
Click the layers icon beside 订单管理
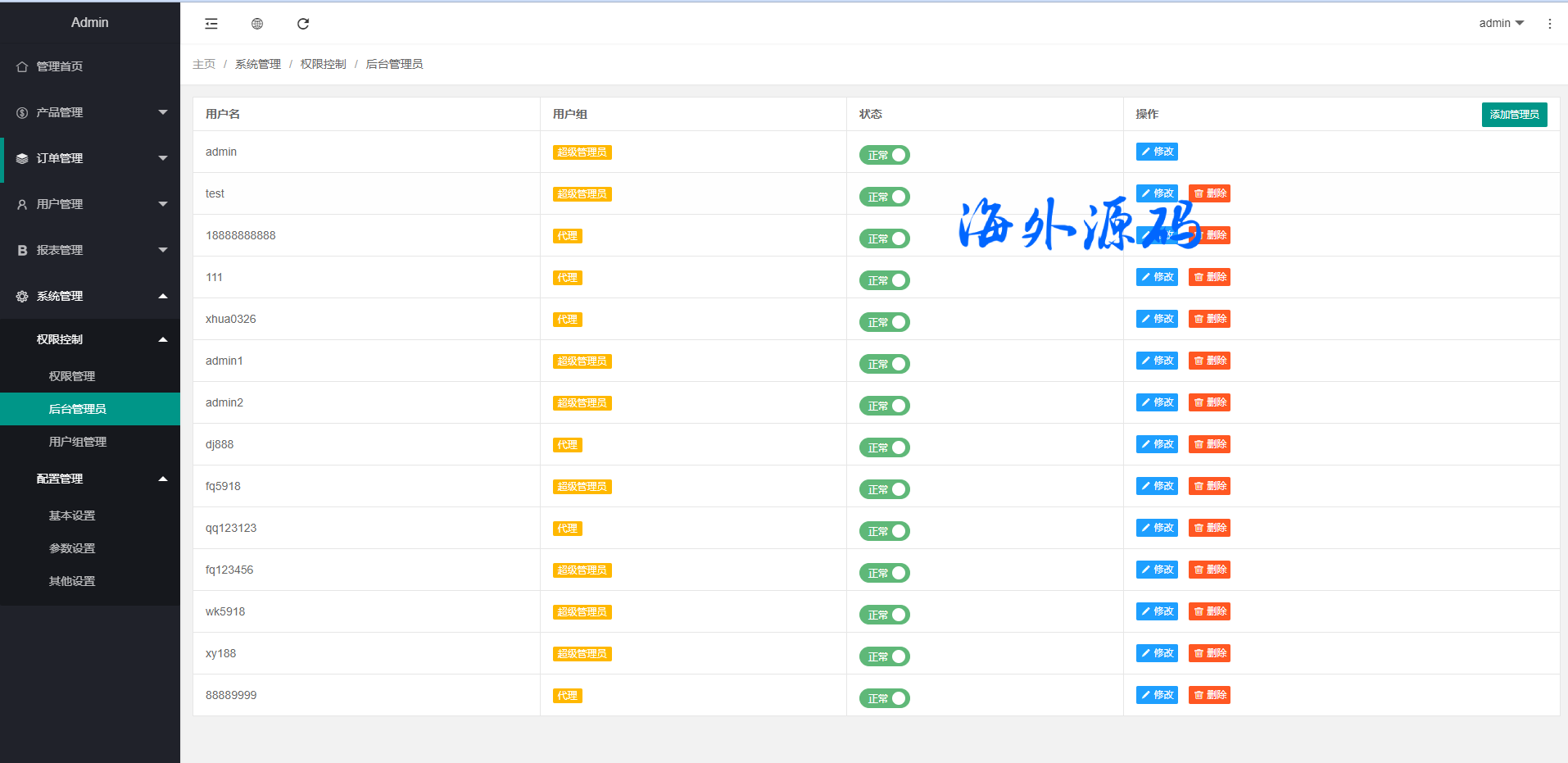pyautogui.click(x=22, y=158)
